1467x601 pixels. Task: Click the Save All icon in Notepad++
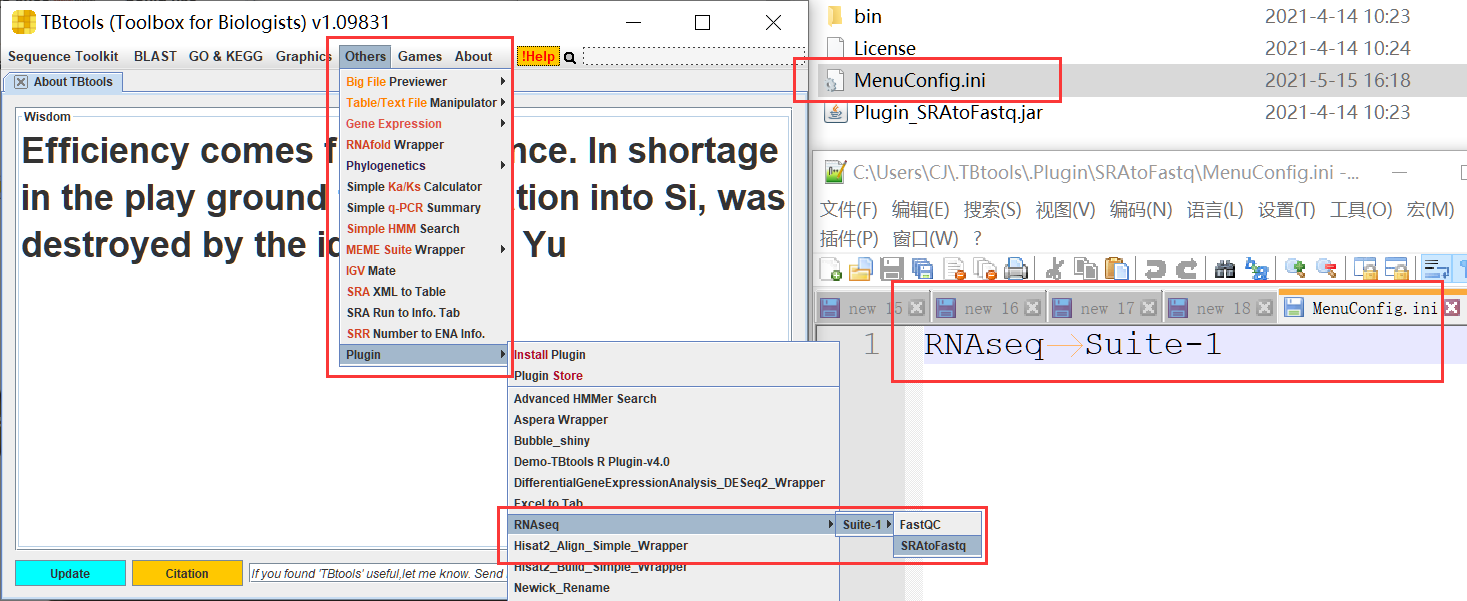pos(923,268)
